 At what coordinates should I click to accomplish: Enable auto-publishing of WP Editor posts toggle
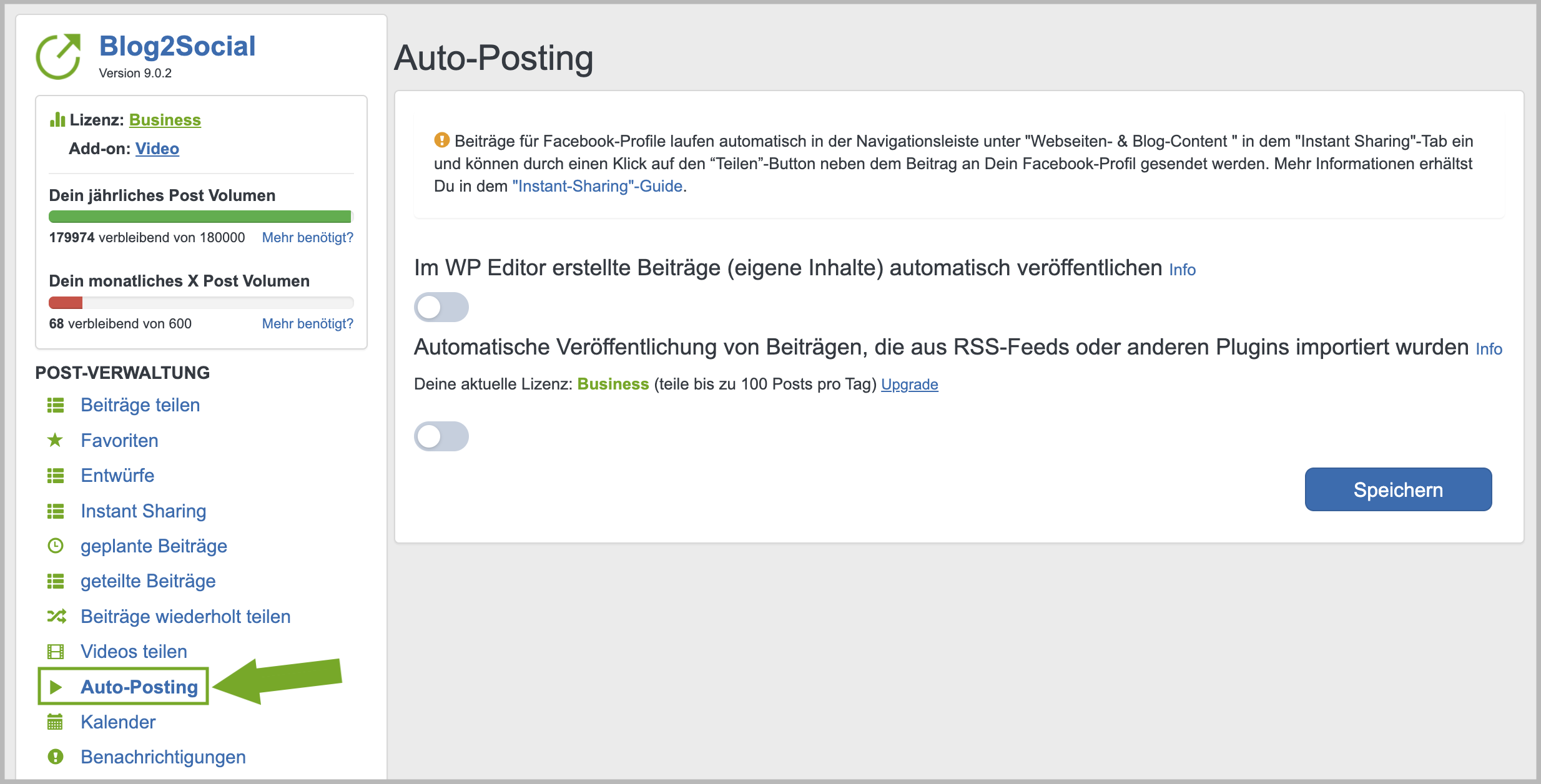[x=441, y=307]
